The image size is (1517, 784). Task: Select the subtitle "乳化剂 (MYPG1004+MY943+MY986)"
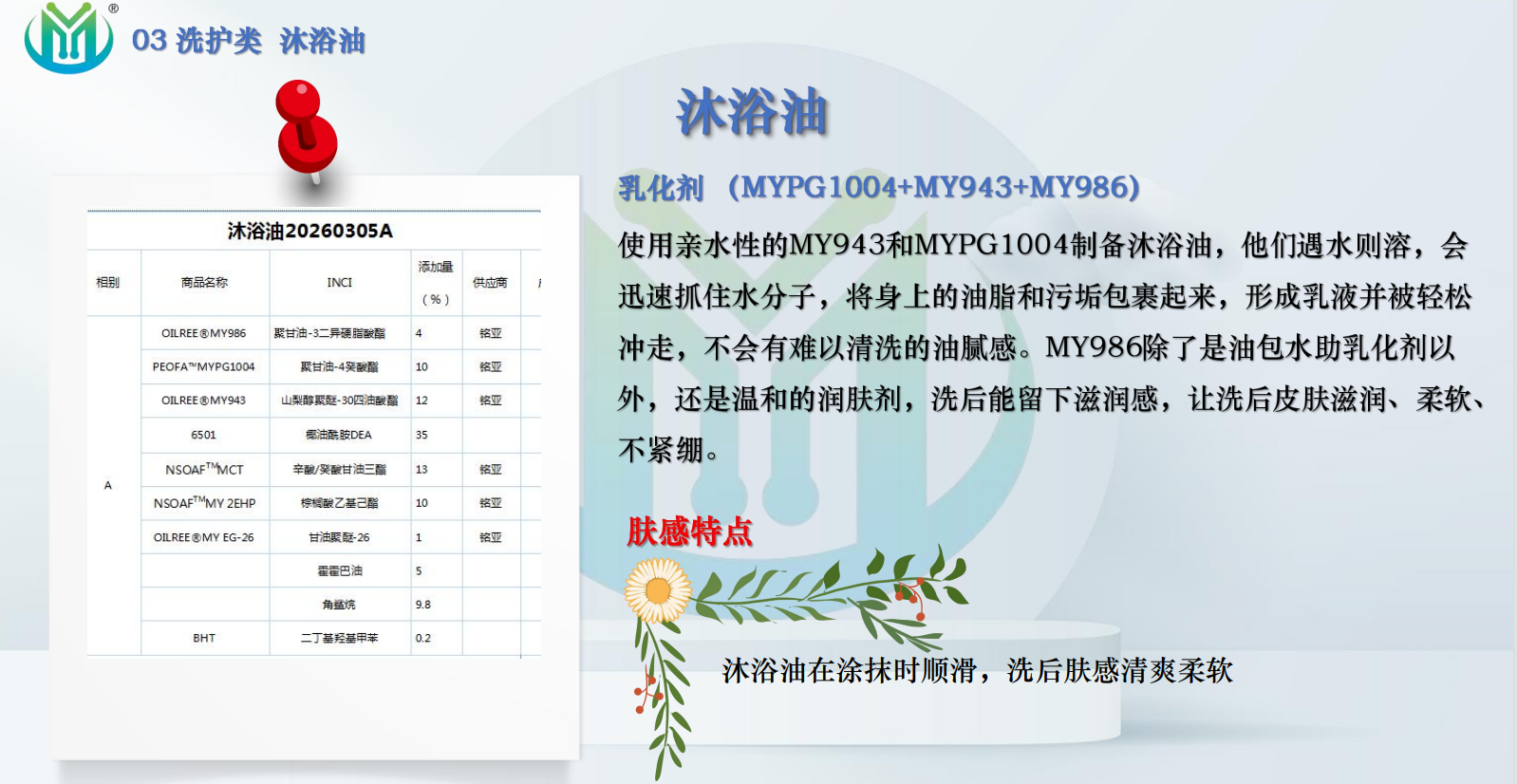point(879,187)
